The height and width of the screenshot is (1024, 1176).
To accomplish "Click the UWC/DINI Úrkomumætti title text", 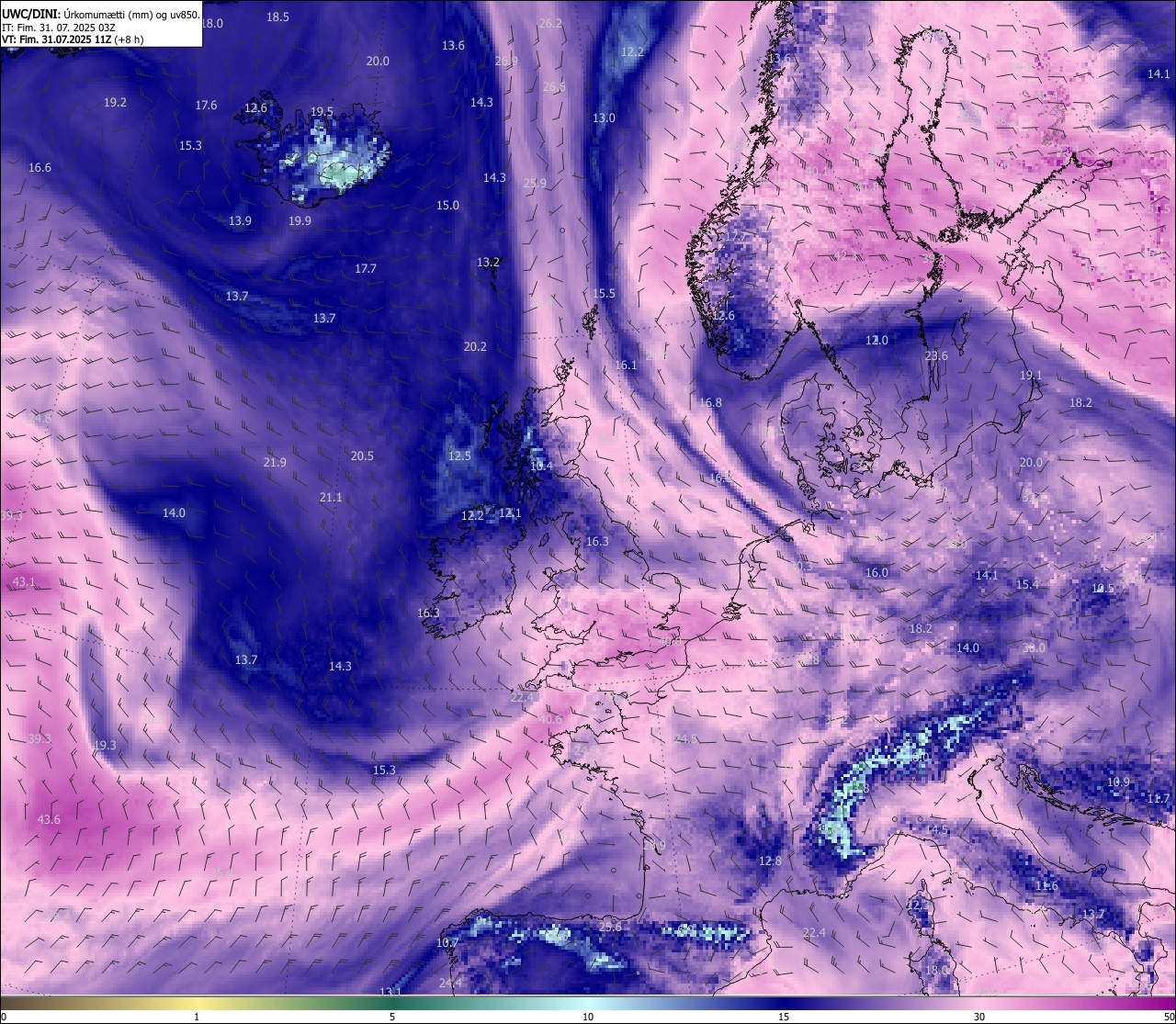I will (100, 14).
